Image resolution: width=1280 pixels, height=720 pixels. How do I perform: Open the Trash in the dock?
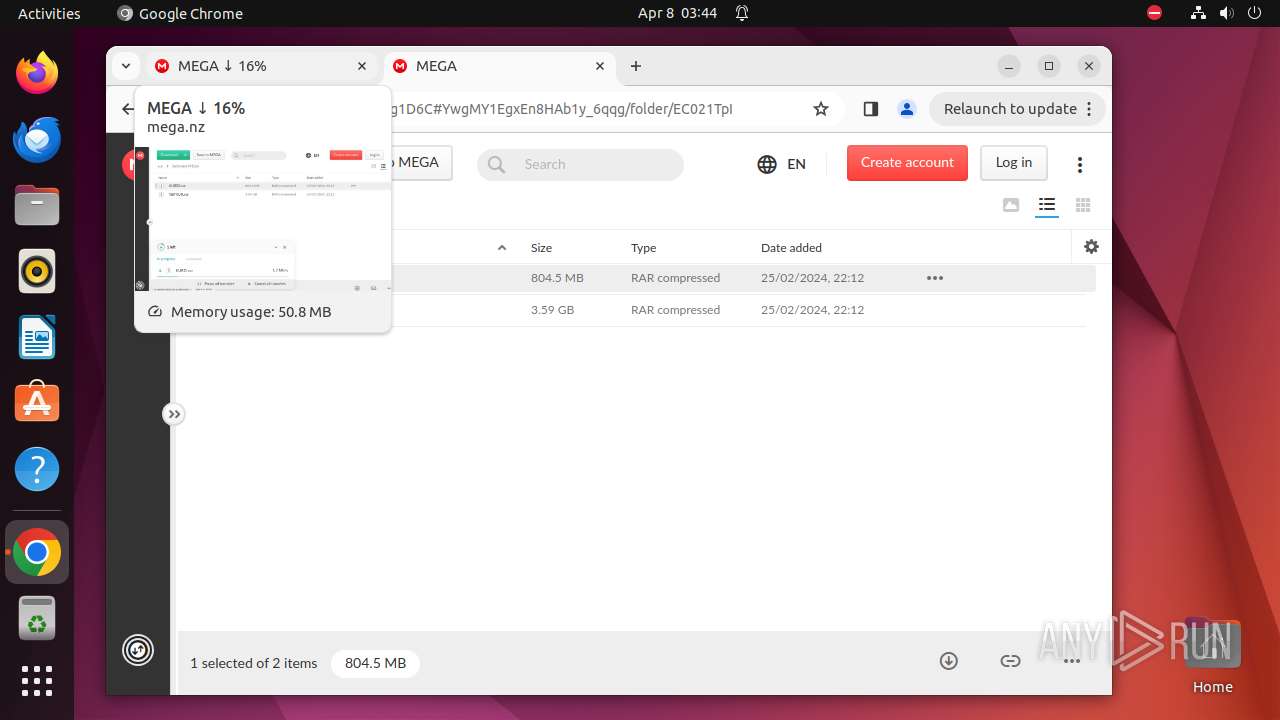(37, 618)
